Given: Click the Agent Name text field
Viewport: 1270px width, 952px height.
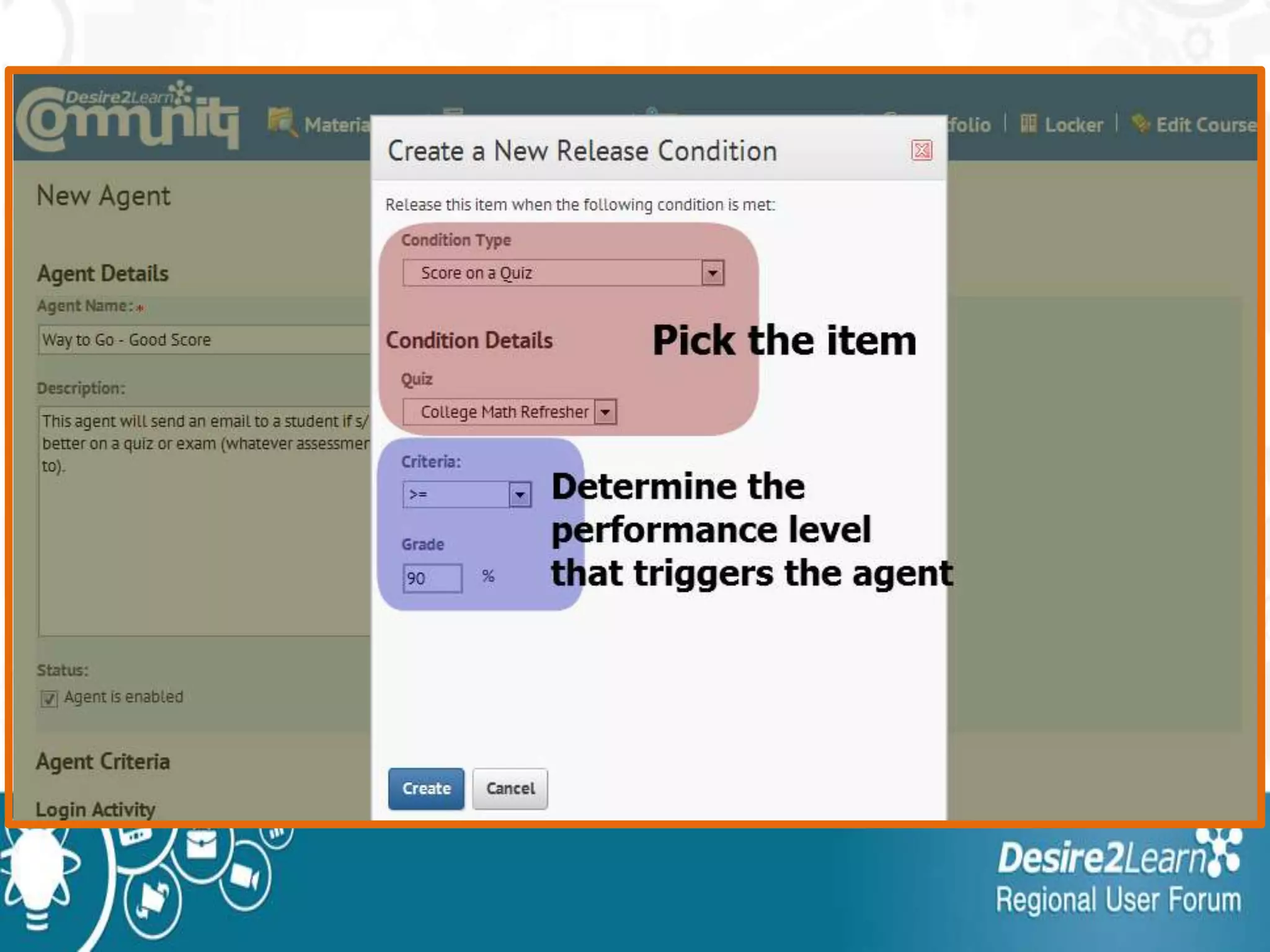Looking at the screenshot, I should (x=205, y=340).
